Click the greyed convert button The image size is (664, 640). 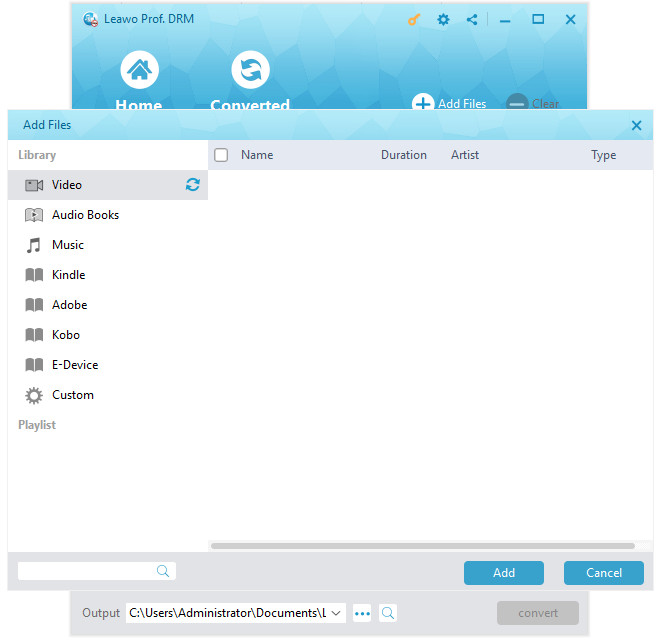[x=538, y=613]
